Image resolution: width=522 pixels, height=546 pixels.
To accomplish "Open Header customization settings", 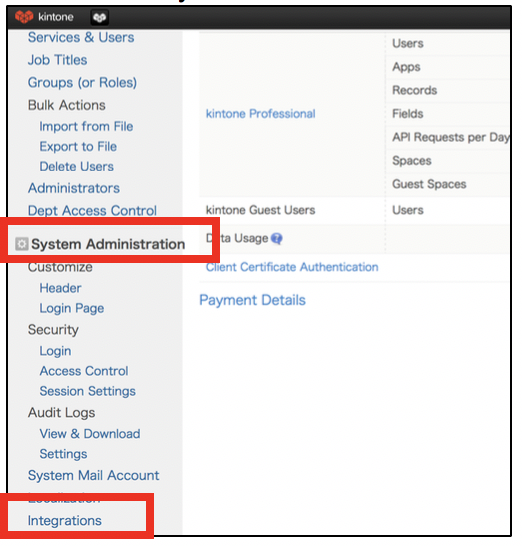I will [60, 288].
